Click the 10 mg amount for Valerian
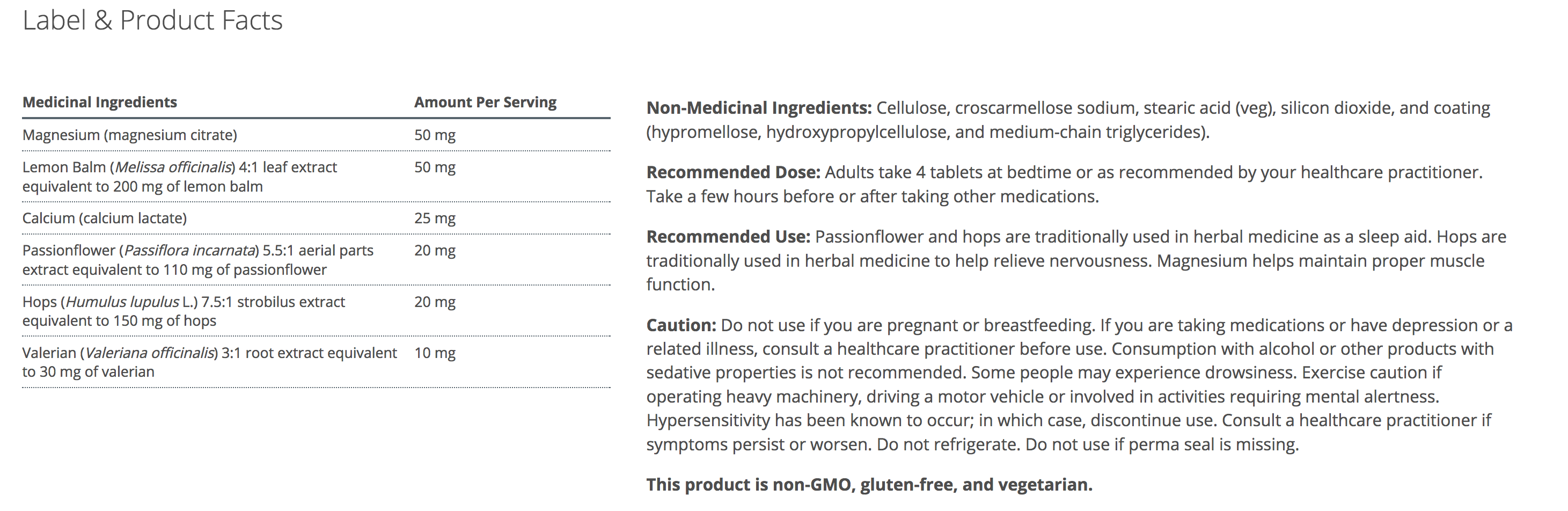 tap(435, 353)
